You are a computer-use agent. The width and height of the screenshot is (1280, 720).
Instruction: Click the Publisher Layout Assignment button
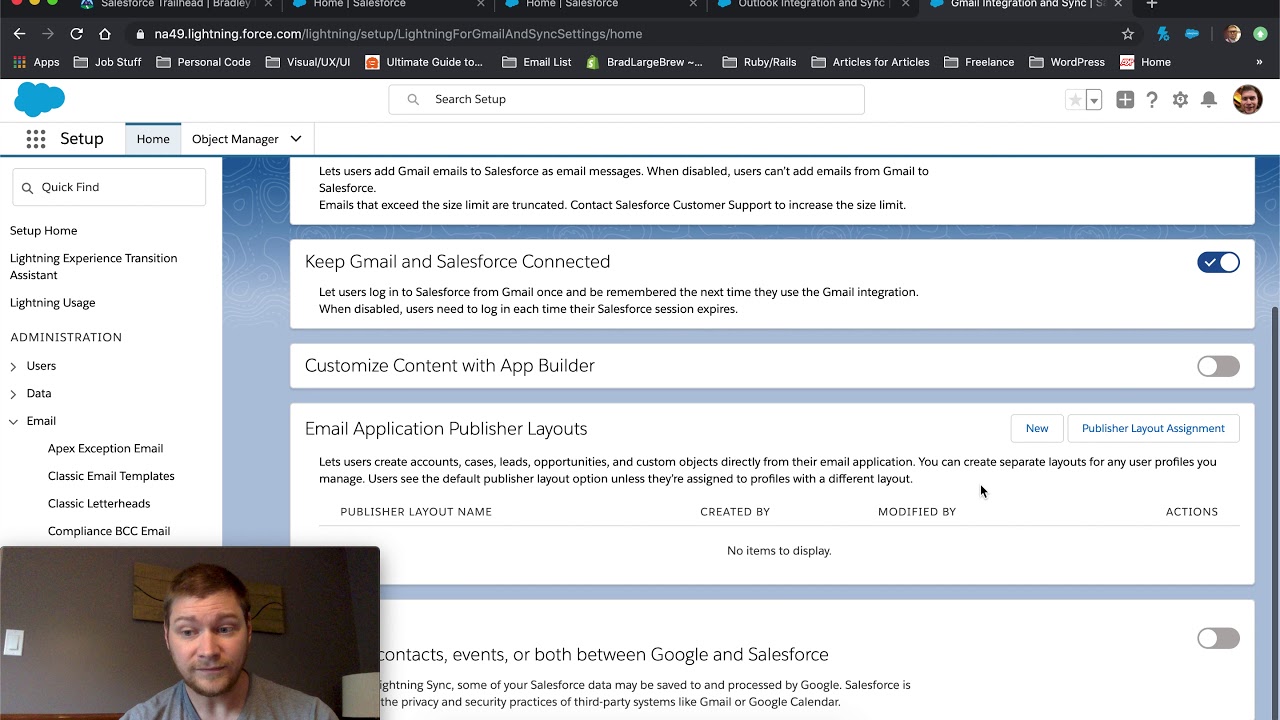(x=1153, y=428)
